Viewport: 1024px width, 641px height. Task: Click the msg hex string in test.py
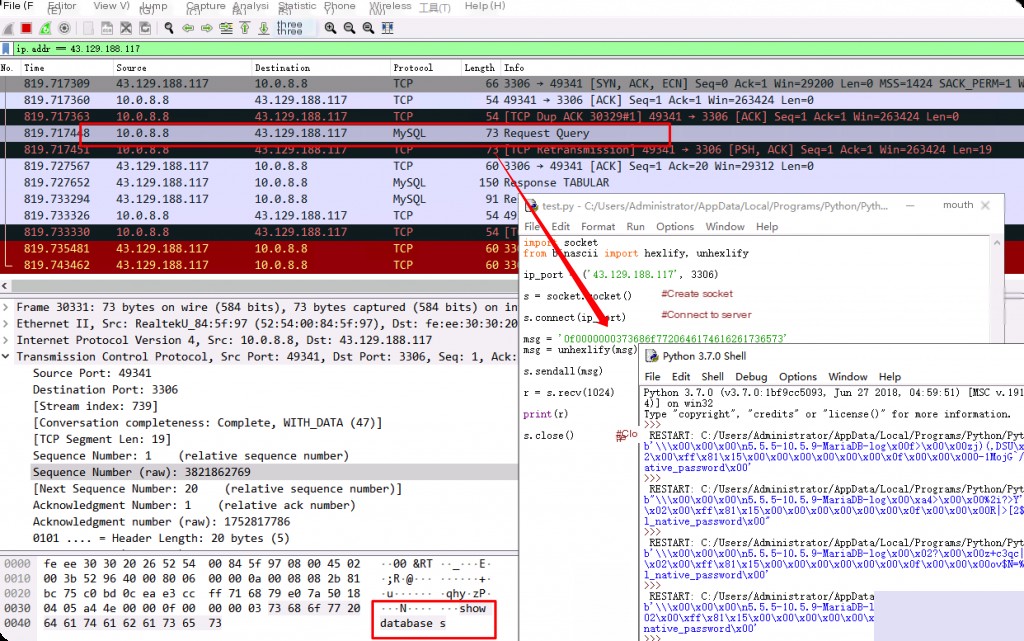point(675,339)
